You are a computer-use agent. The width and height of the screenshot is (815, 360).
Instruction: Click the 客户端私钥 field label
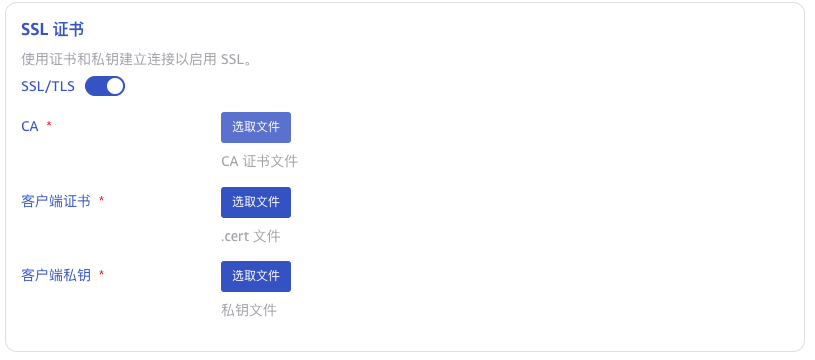click(x=56, y=275)
